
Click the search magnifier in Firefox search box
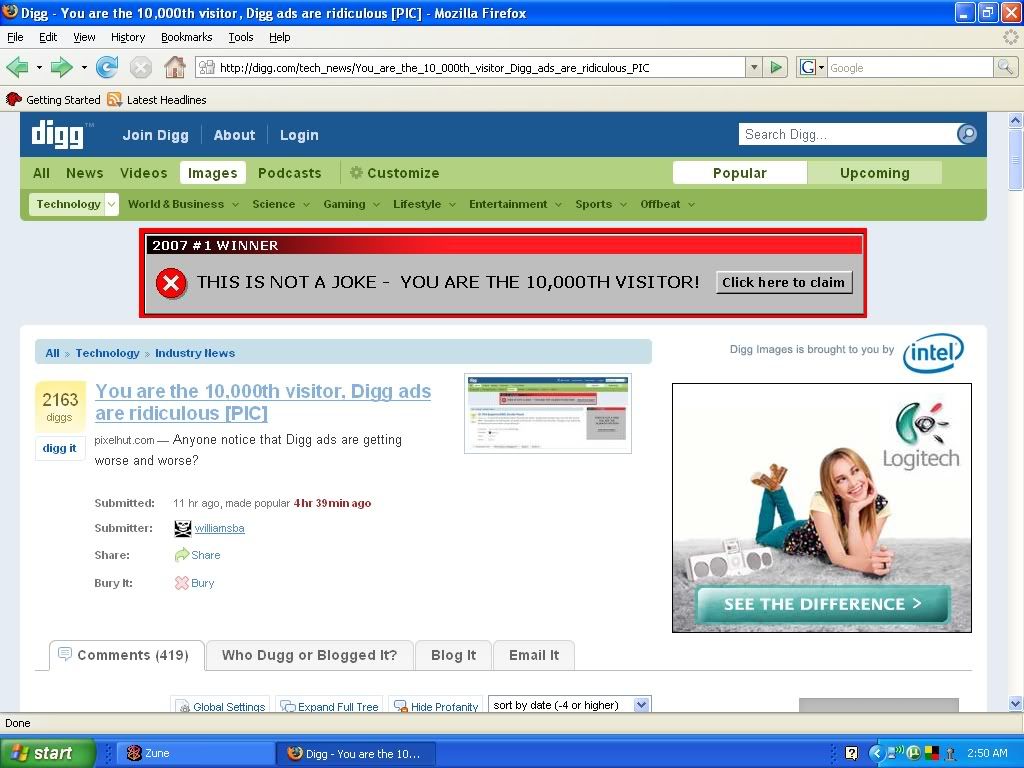coord(1004,67)
